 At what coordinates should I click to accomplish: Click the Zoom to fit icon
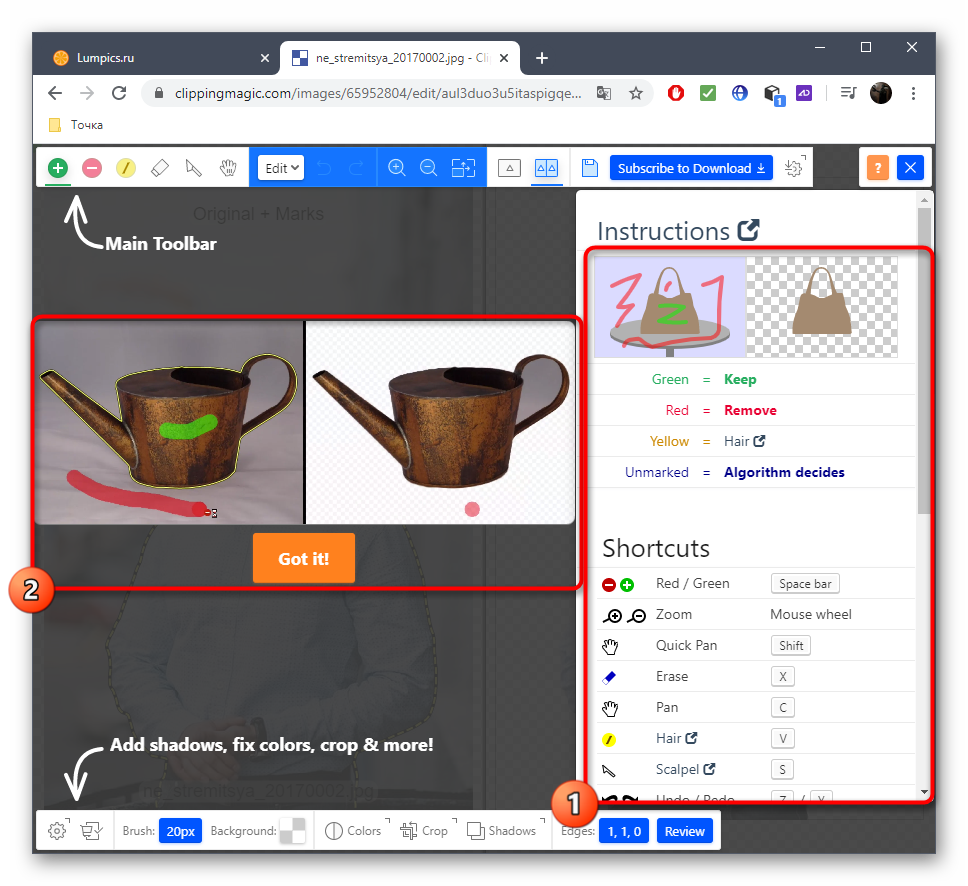463,168
